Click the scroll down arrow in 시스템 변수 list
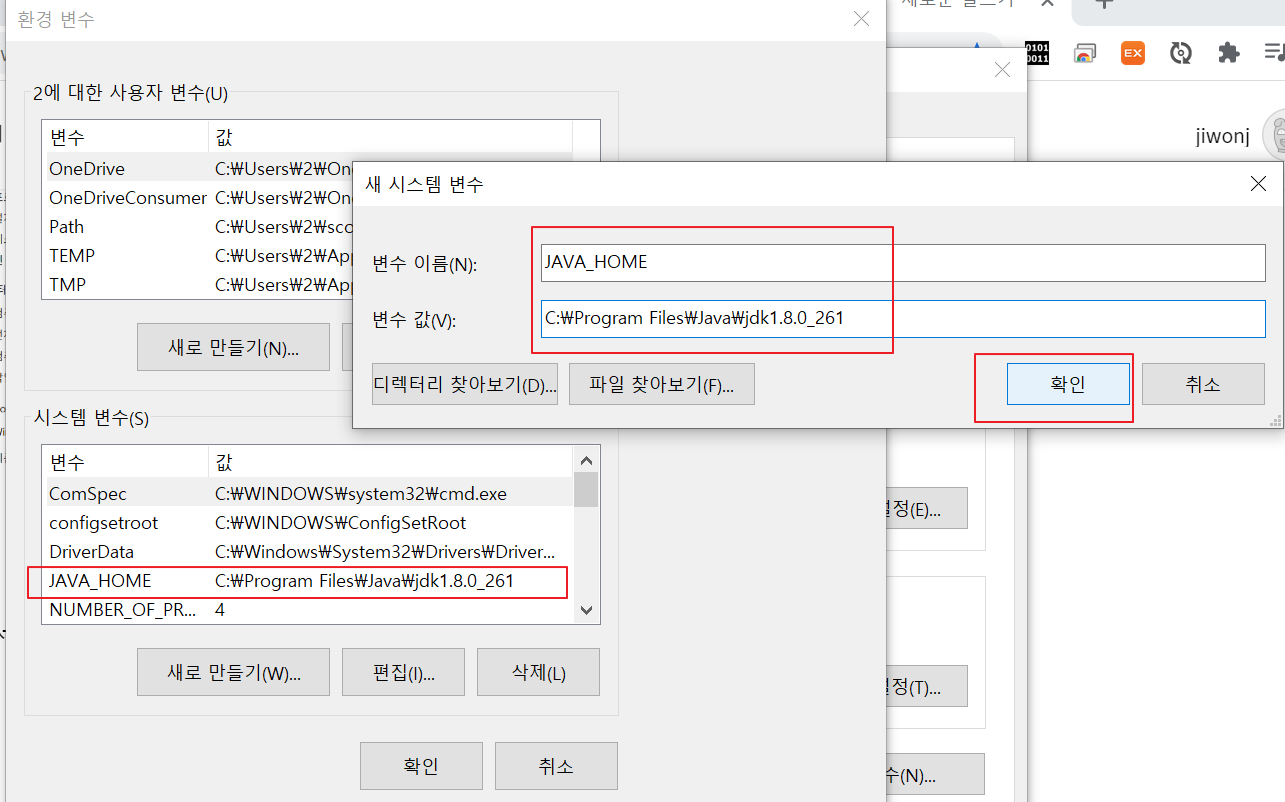Viewport: 1285px width, 802px height. 587,610
